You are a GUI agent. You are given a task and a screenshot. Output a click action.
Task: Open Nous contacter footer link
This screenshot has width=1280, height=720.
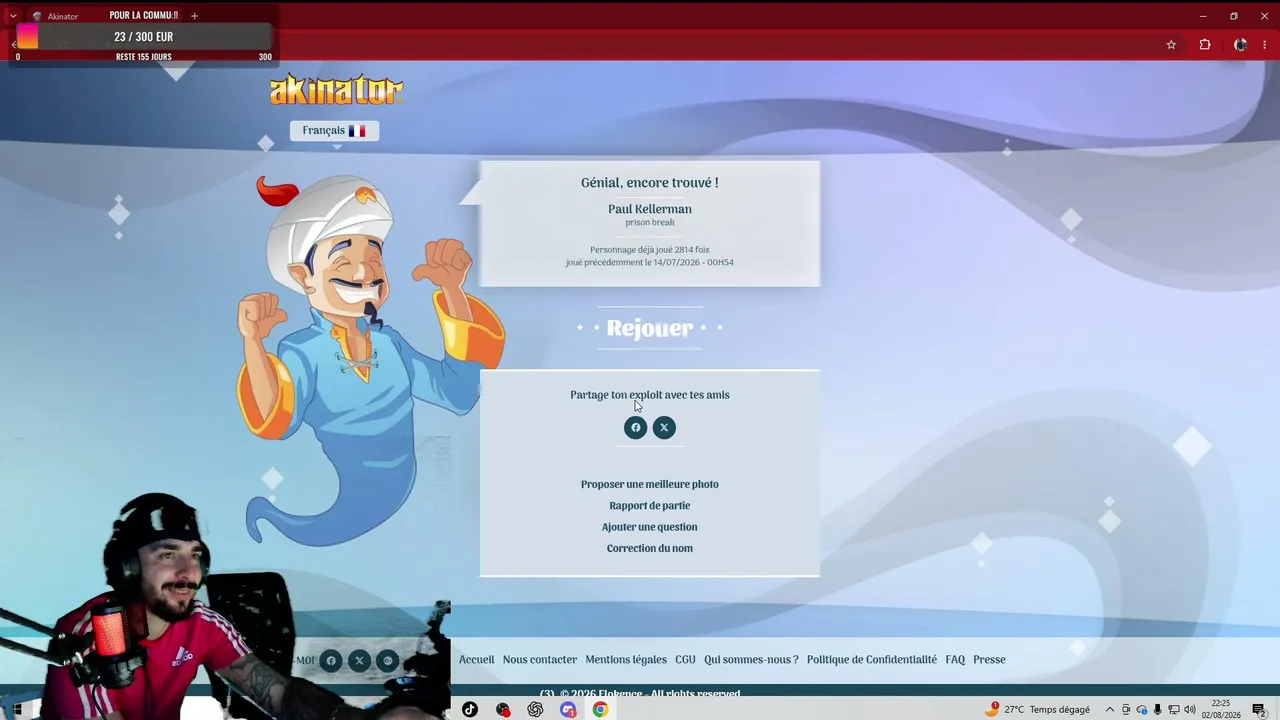tap(540, 660)
